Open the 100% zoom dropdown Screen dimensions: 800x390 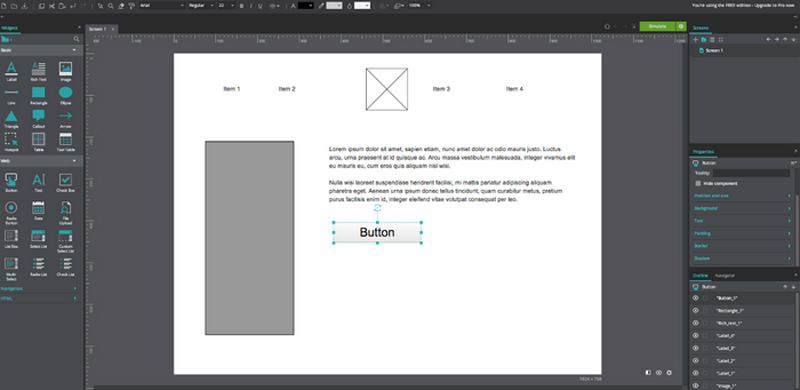[x=419, y=5]
